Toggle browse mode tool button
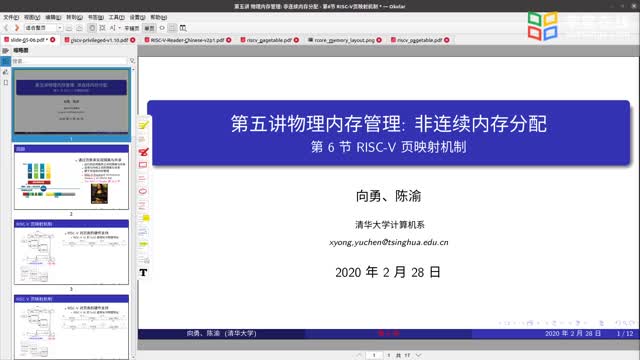The image size is (640, 360). click(92, 28)
